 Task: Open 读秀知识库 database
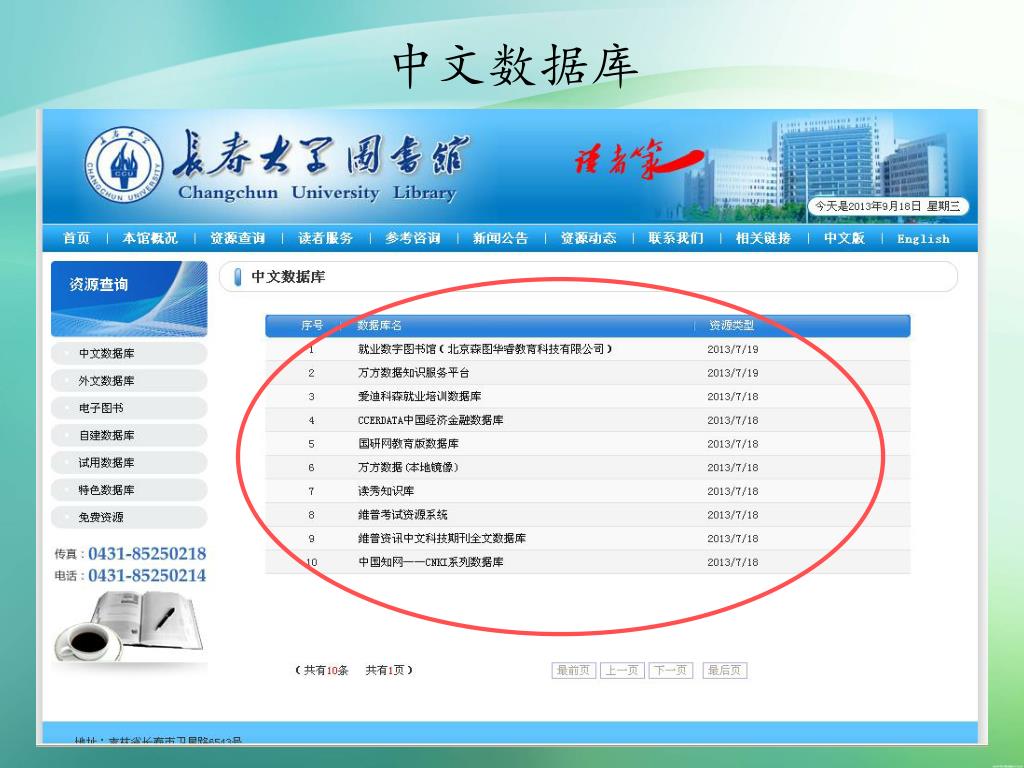pos(385,491)
